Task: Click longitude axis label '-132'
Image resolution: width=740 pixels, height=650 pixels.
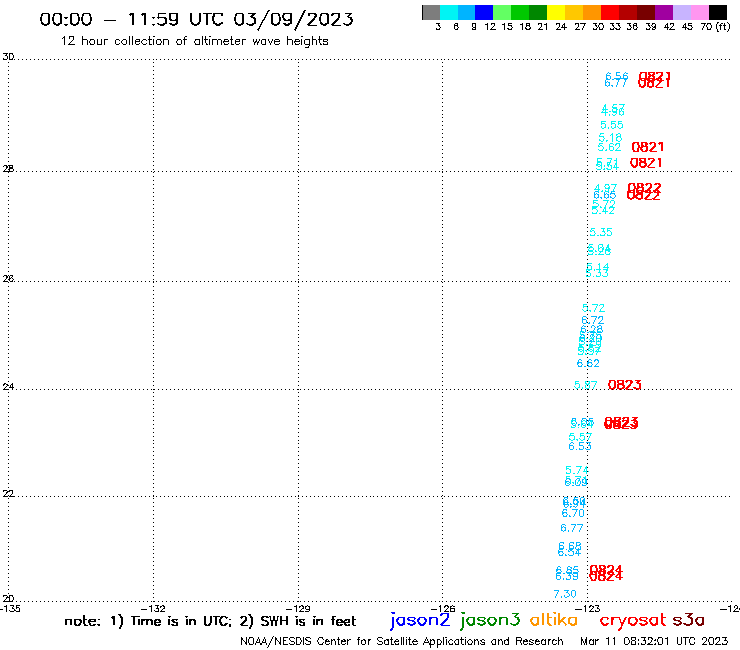Action: pos(153,608)
